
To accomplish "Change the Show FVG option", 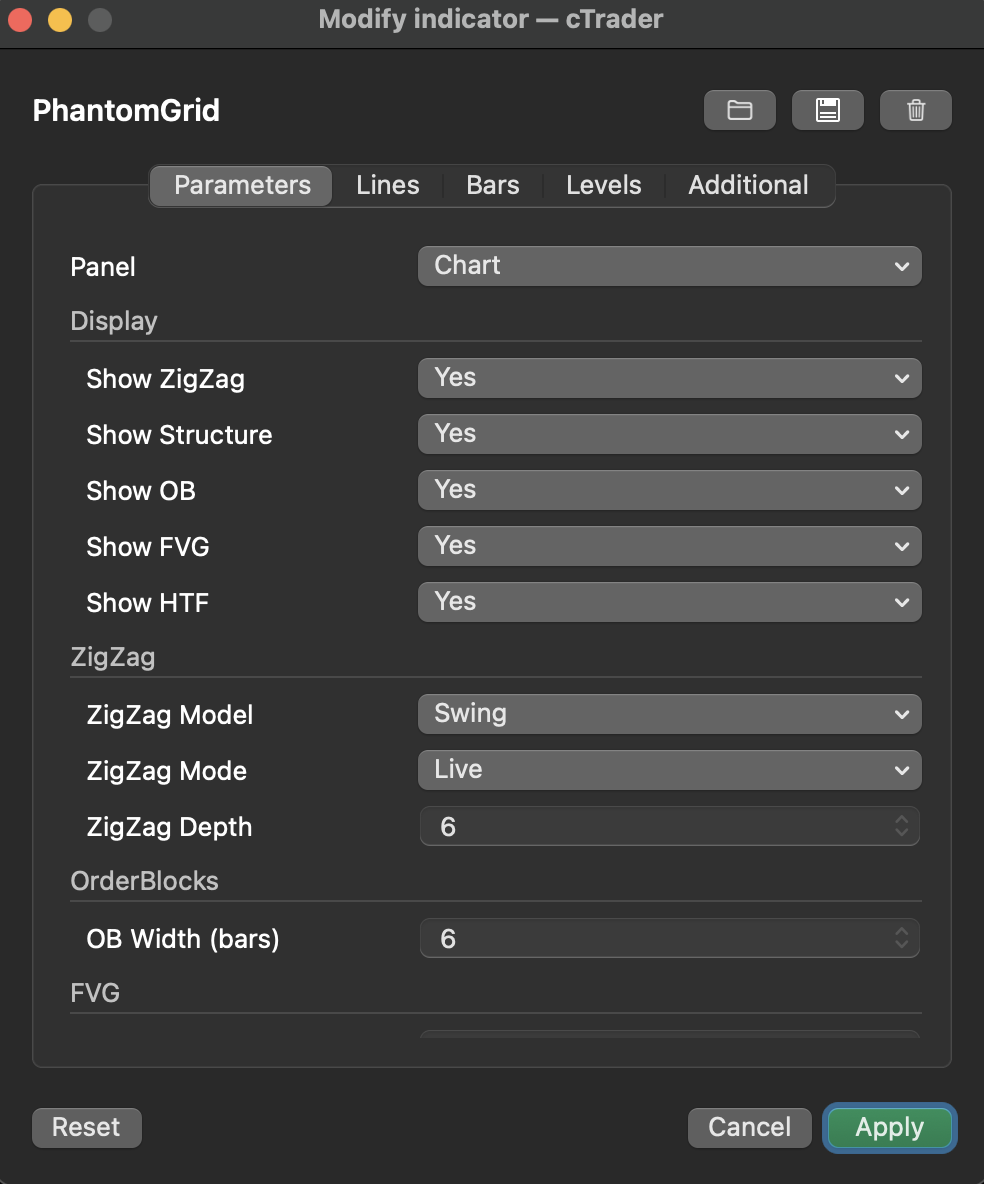I will tap(669, 546).
